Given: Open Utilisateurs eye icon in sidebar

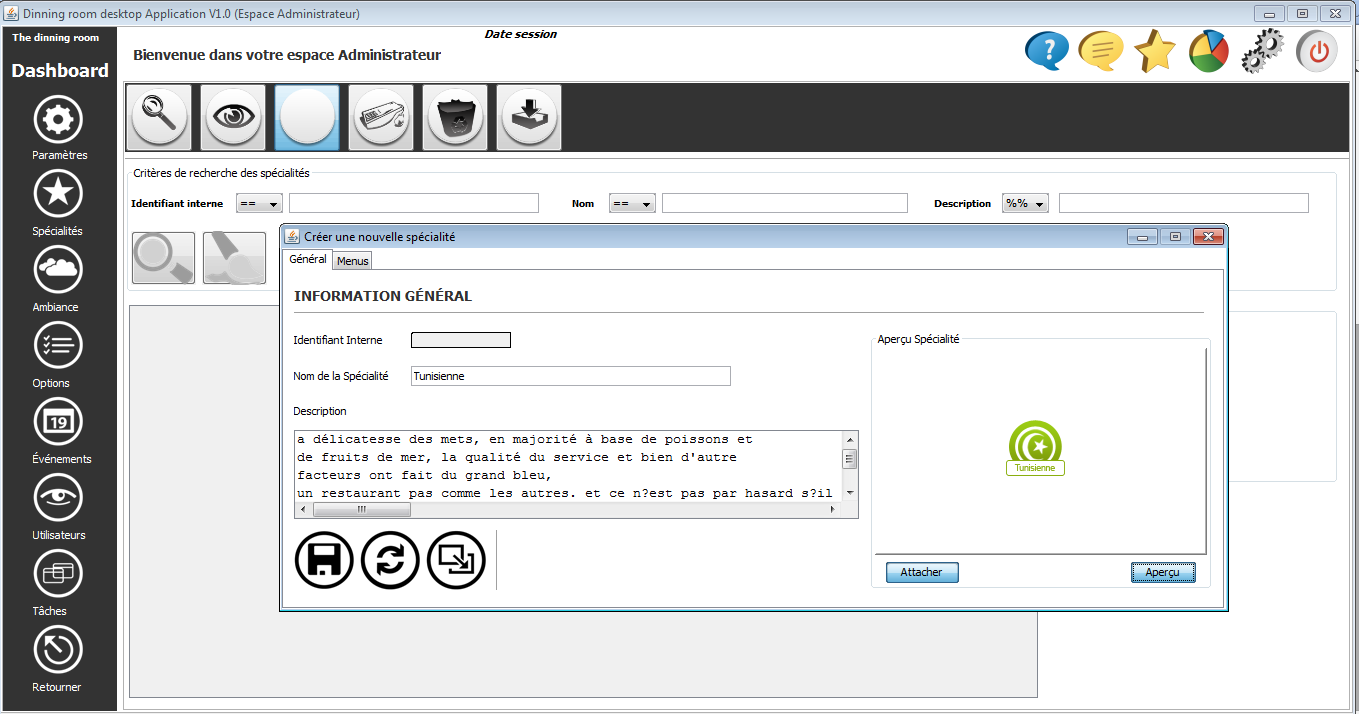Looking at the screenshot, I should point(58,498).
